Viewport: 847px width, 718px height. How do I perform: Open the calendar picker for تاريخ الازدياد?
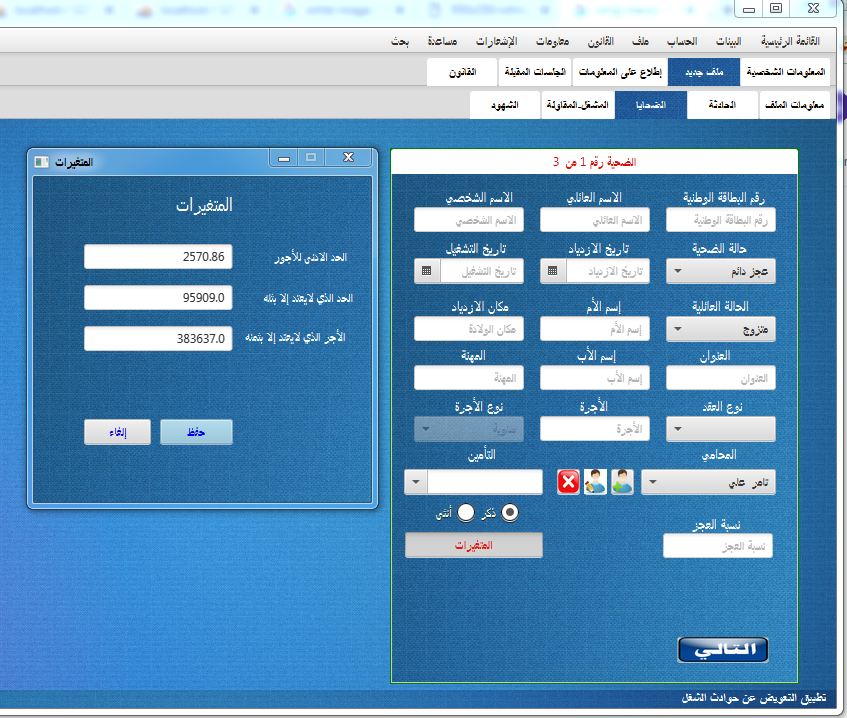550,270
